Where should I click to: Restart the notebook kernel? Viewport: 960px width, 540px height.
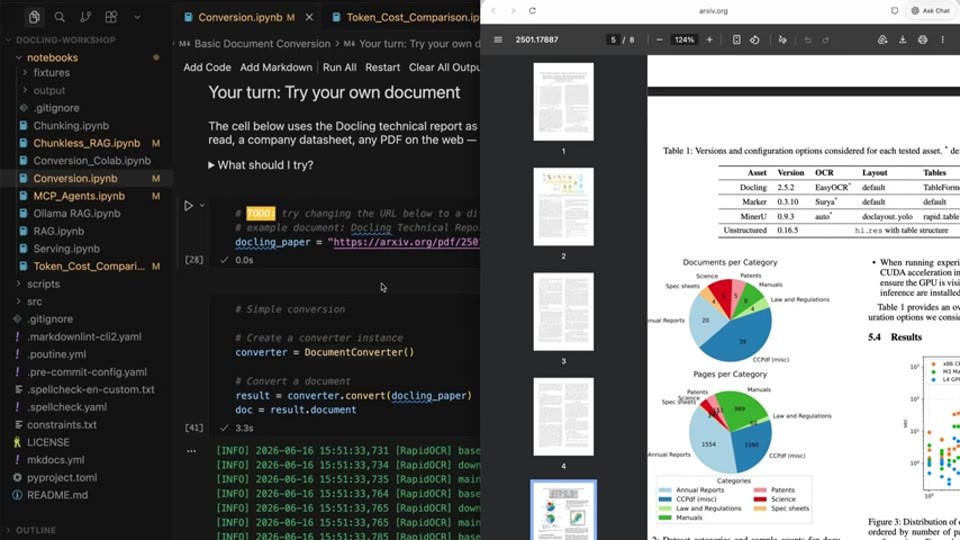382,67
